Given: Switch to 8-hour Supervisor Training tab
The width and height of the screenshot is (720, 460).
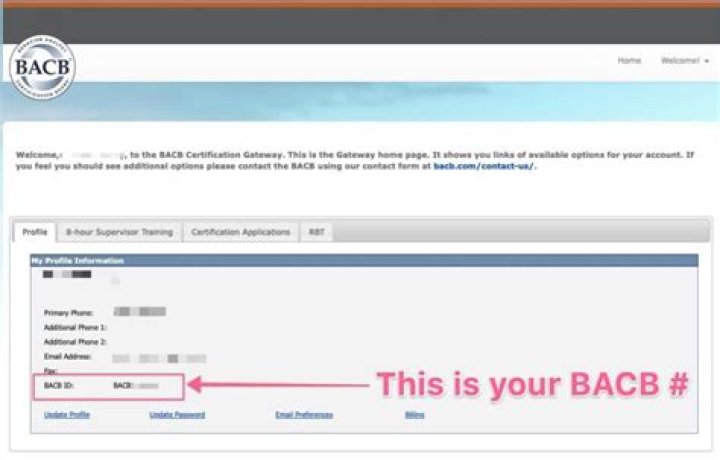Looking at the screenshot, I should [119, 232].
